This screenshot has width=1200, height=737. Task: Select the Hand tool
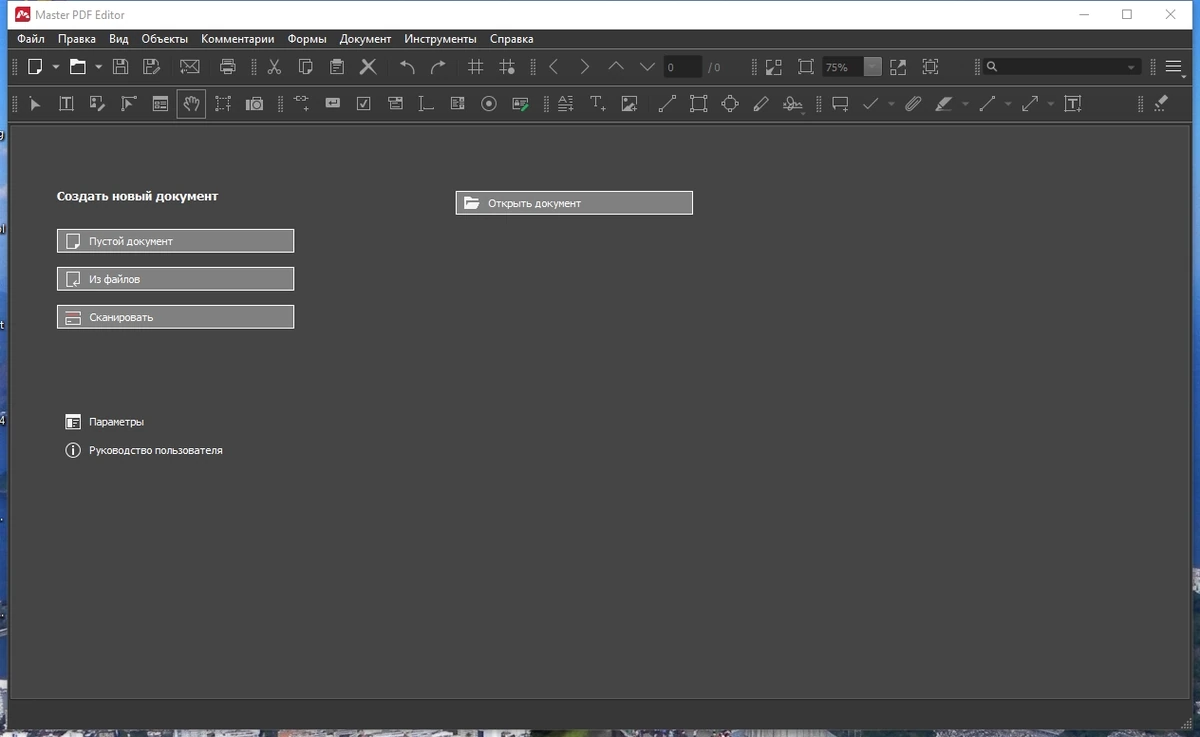pos(191,103)
